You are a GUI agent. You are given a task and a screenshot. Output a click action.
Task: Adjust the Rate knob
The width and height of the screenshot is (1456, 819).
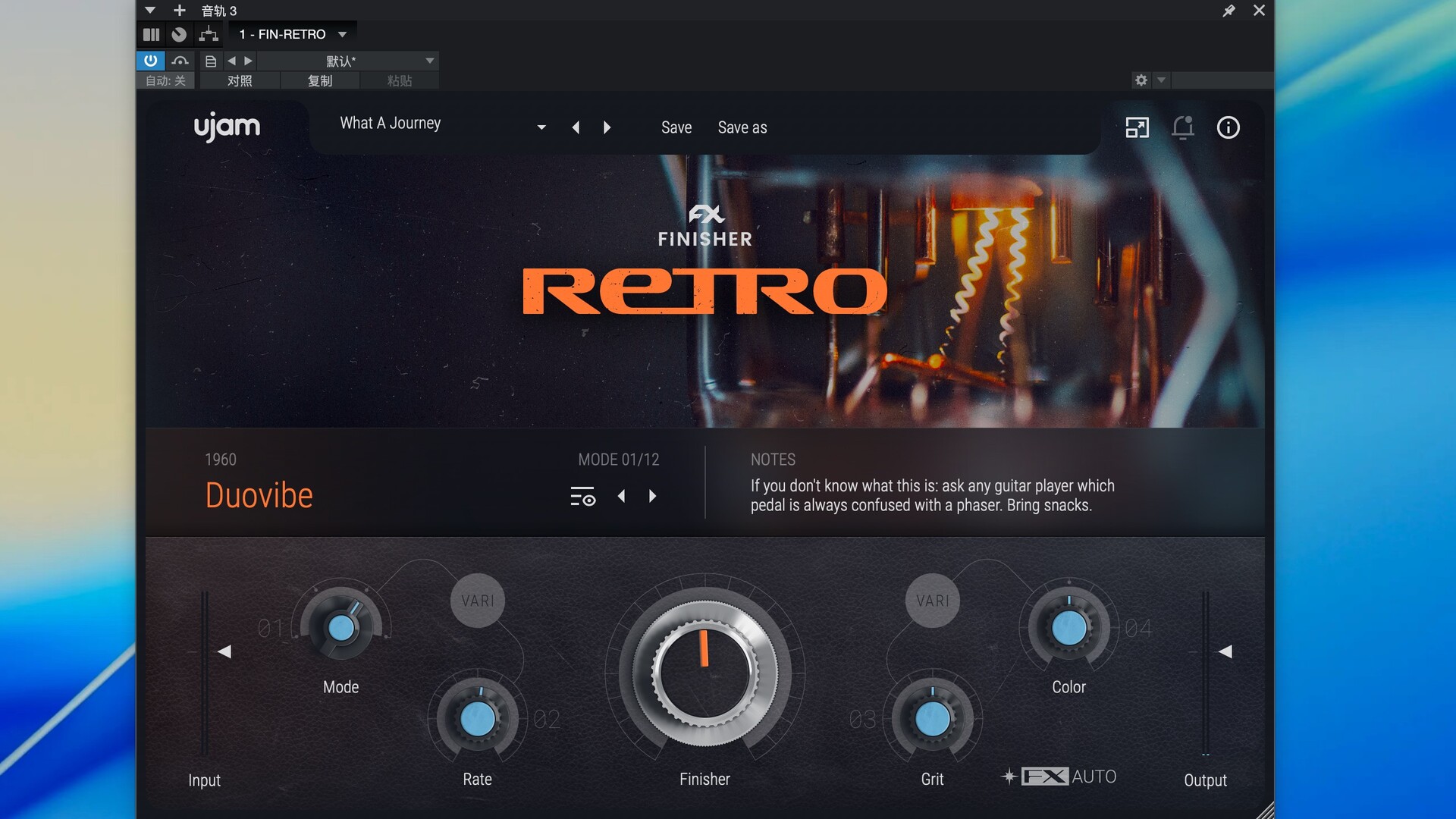click(477, 719)
